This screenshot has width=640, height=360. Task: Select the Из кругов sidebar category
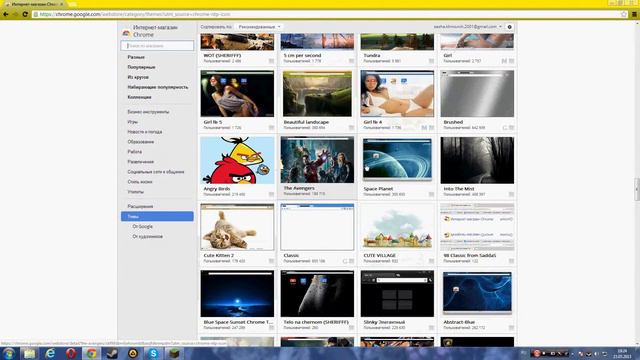(x=138, y=77)
